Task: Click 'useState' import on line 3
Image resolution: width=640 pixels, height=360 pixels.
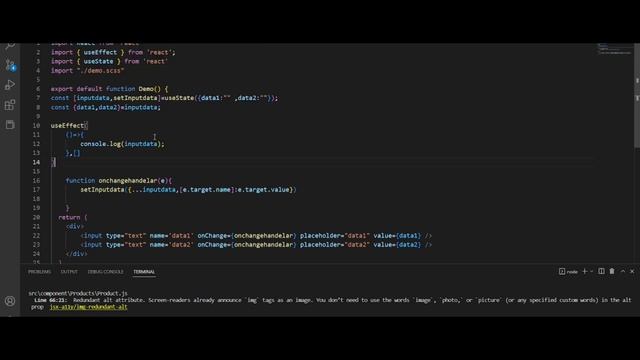Action: (x=98, y=61)
